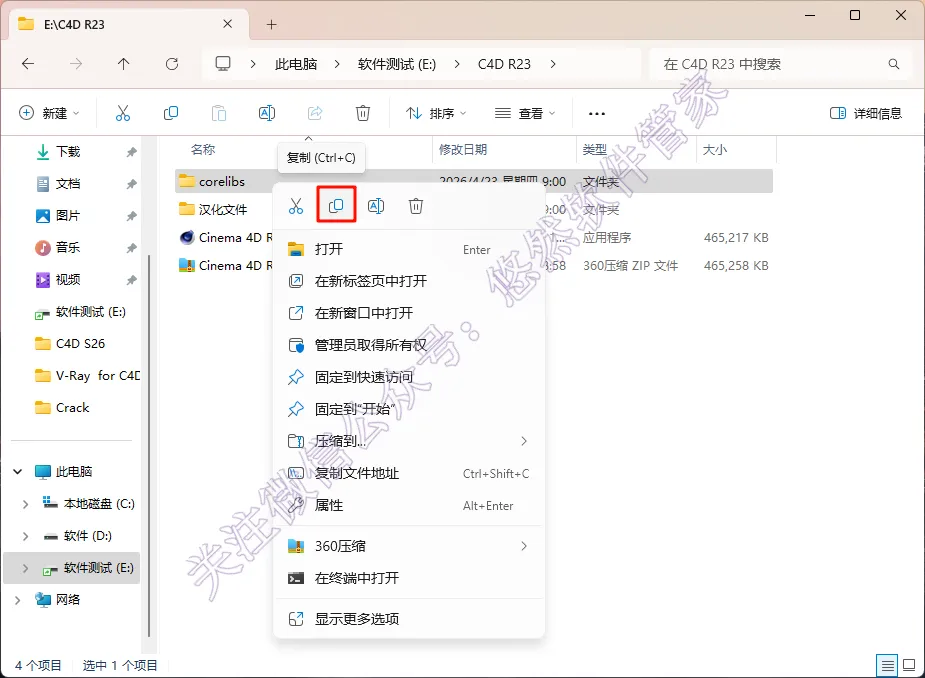Close the E:\C4D R23 tab
The image size is (925, 678).
228,24
